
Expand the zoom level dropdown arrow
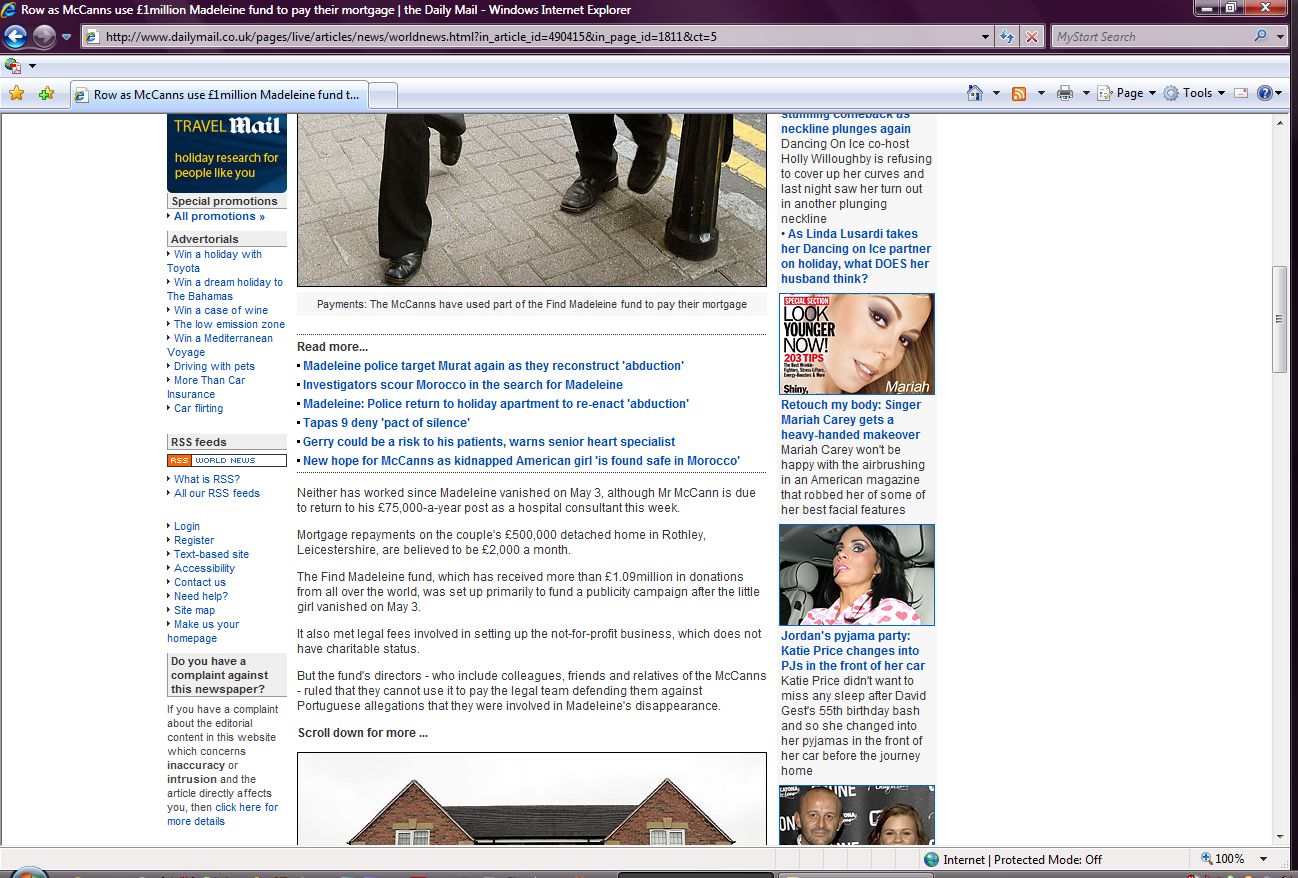(1263, 859)
